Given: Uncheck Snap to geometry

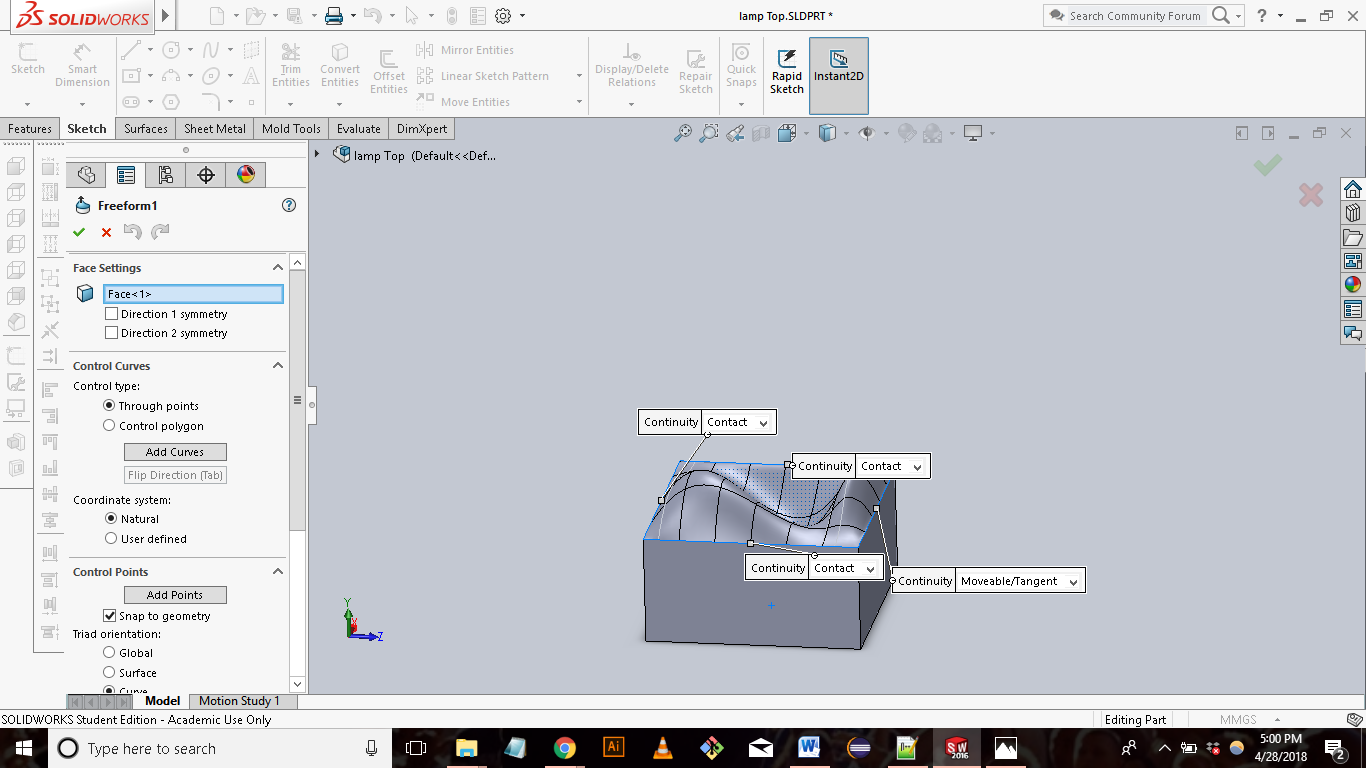Looking at the screenshot, I should point(110,616).
